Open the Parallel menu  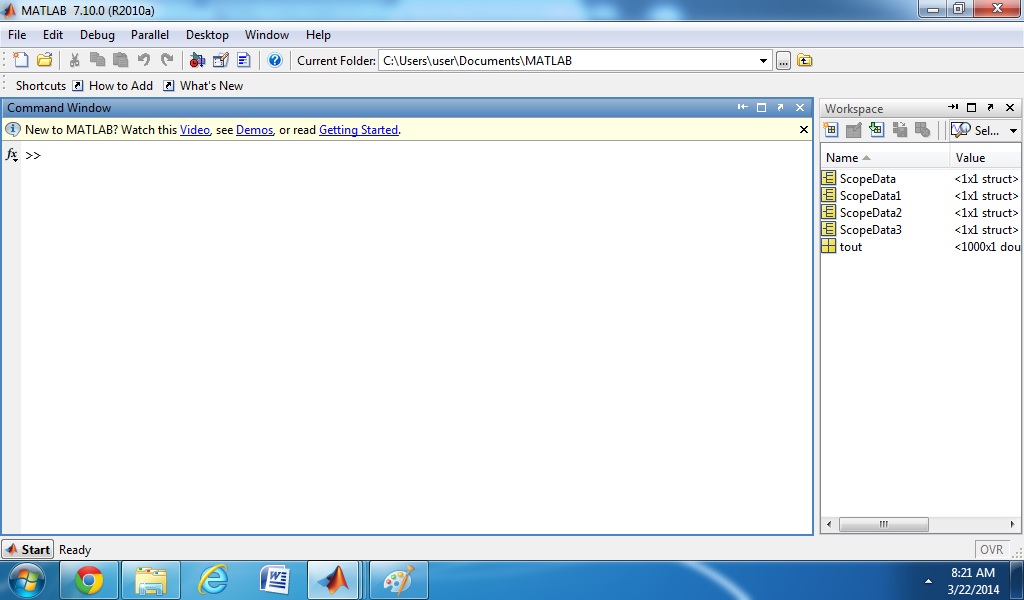pyautogui.click(x=150, y=35)
